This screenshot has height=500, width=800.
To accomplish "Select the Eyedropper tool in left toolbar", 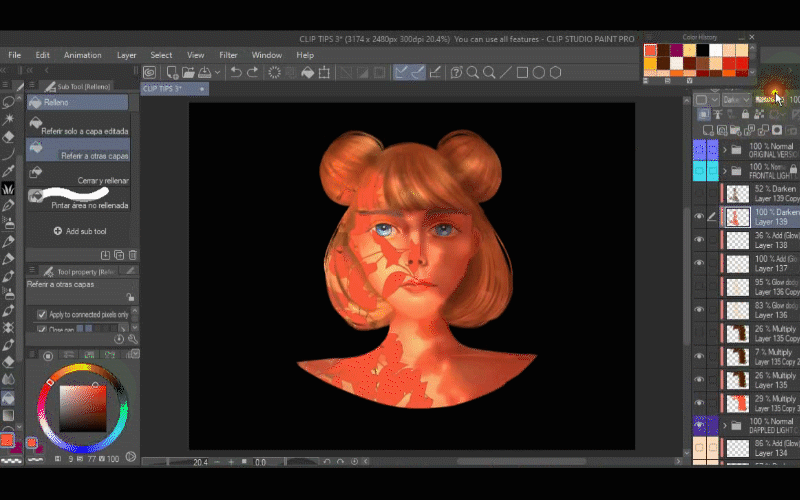I will [9, 171].
